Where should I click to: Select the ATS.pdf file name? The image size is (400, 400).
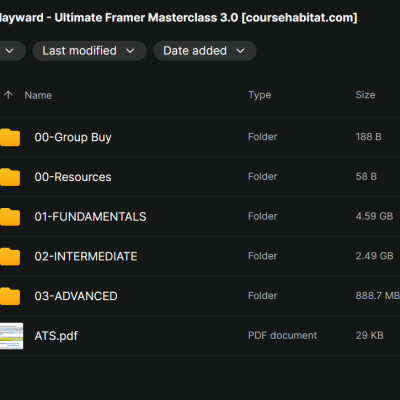[56, 336]
